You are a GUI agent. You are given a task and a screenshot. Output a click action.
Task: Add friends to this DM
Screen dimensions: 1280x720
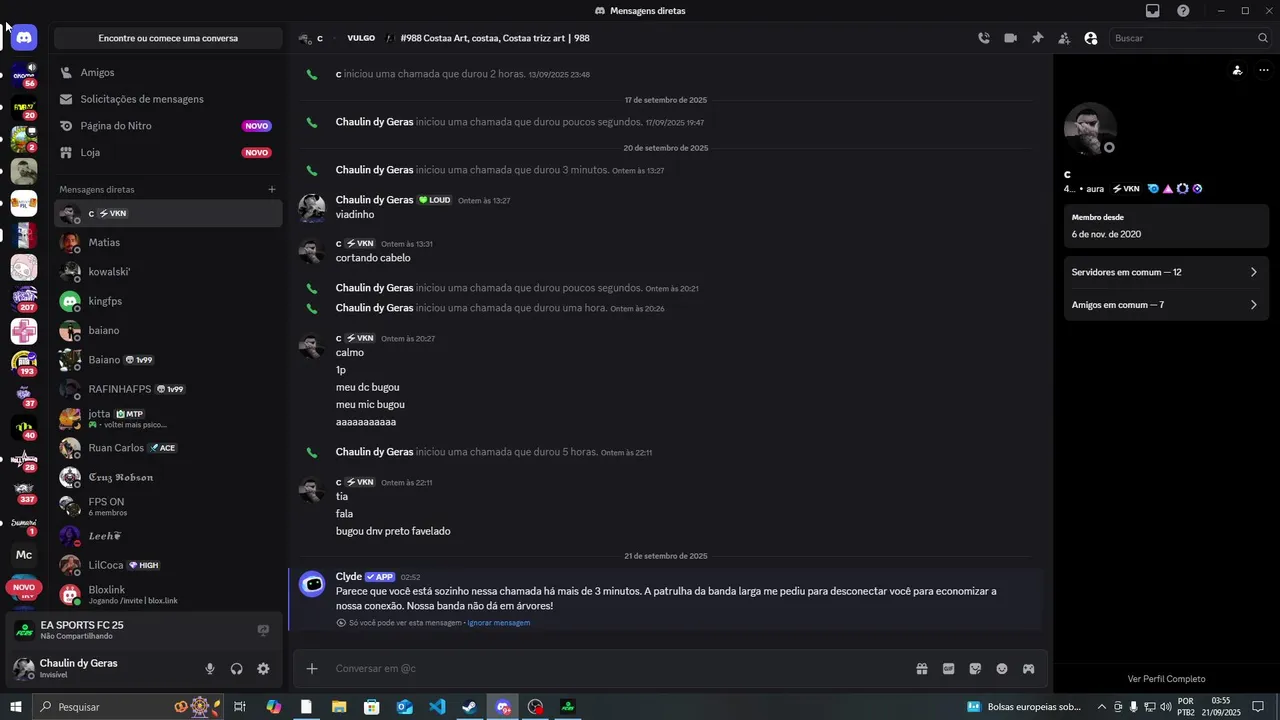pos(1064,38)
